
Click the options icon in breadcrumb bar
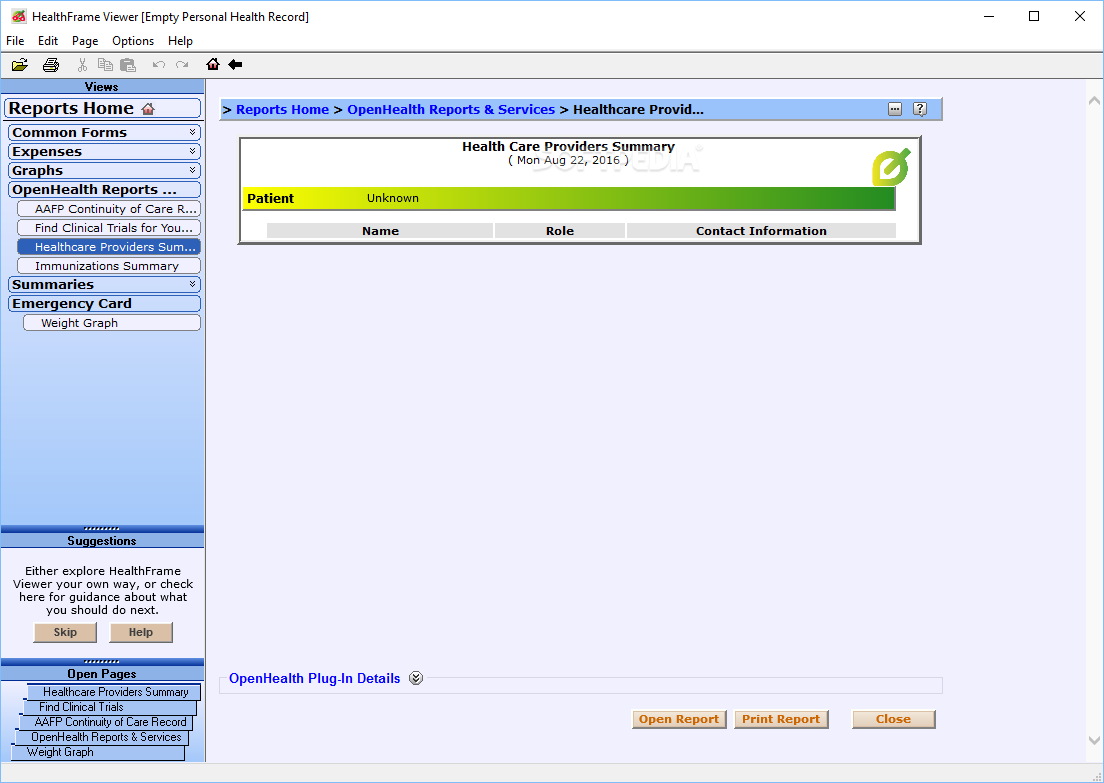[895, 109]
